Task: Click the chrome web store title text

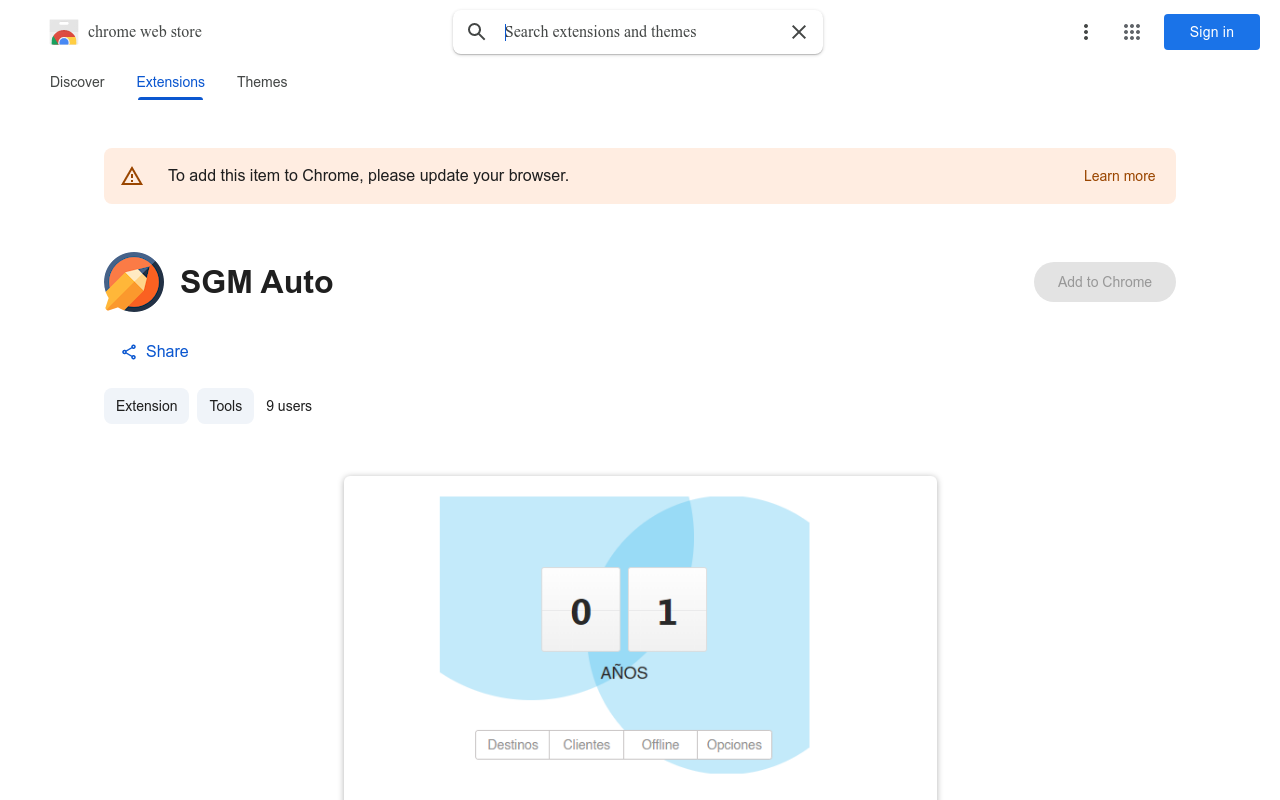Action: click(x=145, y=32)
